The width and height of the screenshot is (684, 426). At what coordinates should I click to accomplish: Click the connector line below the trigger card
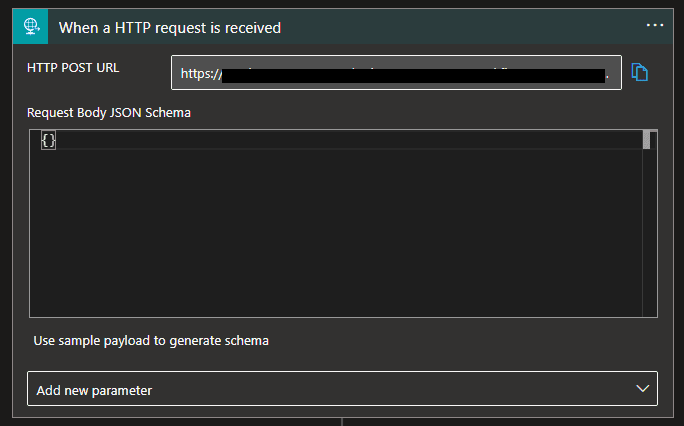click(342, 421)
